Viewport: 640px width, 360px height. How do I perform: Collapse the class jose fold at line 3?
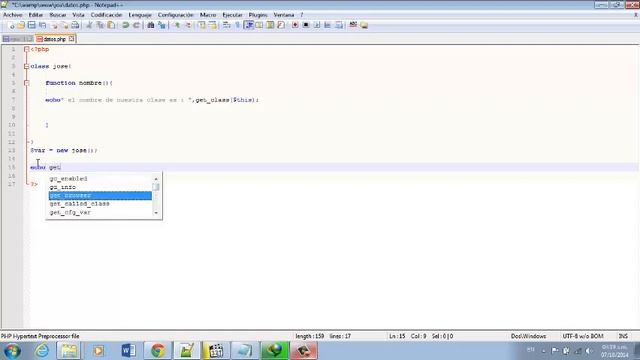pyautogui.click(x=27, y=66)
